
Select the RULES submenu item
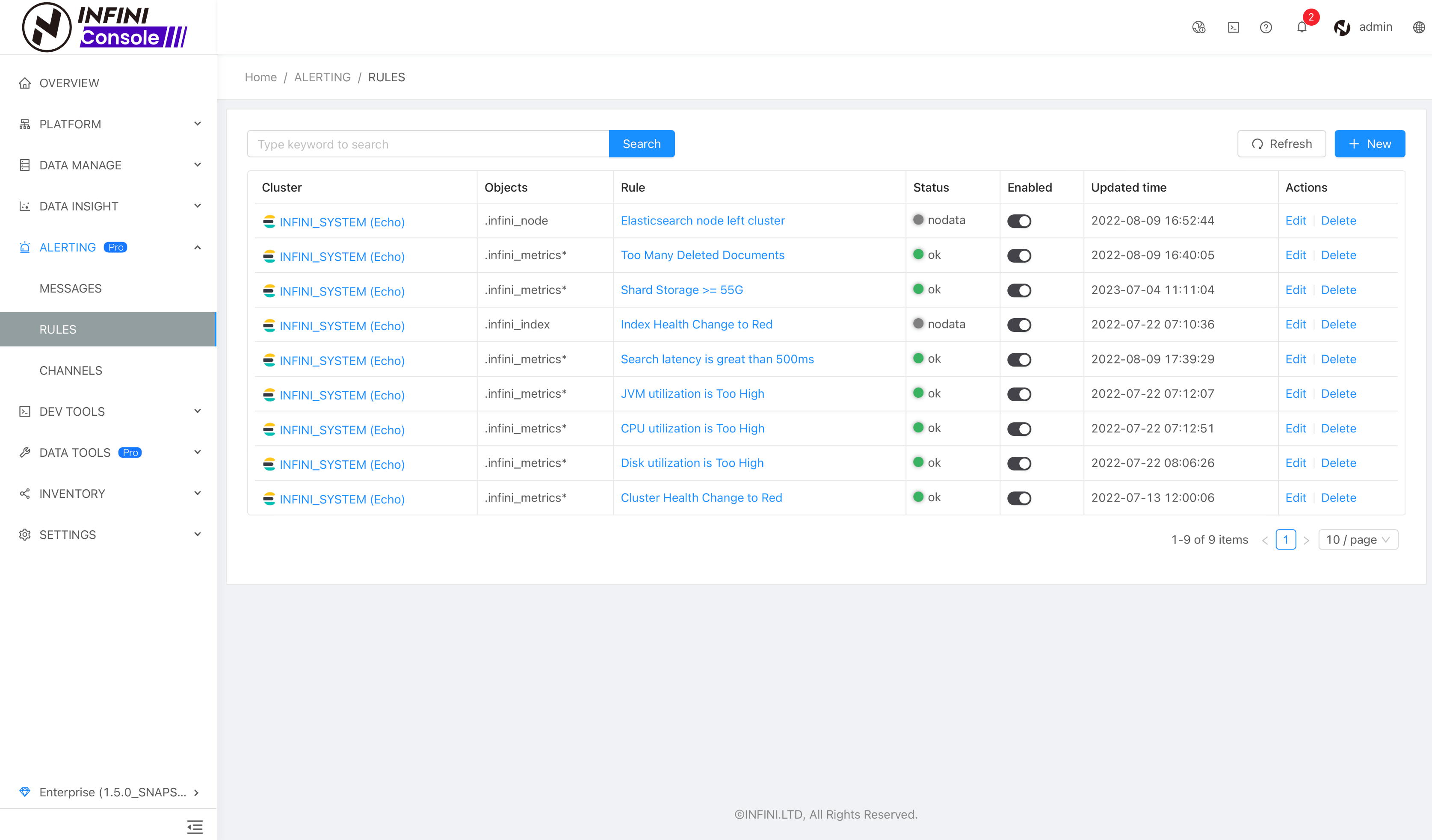click(108, 330)
